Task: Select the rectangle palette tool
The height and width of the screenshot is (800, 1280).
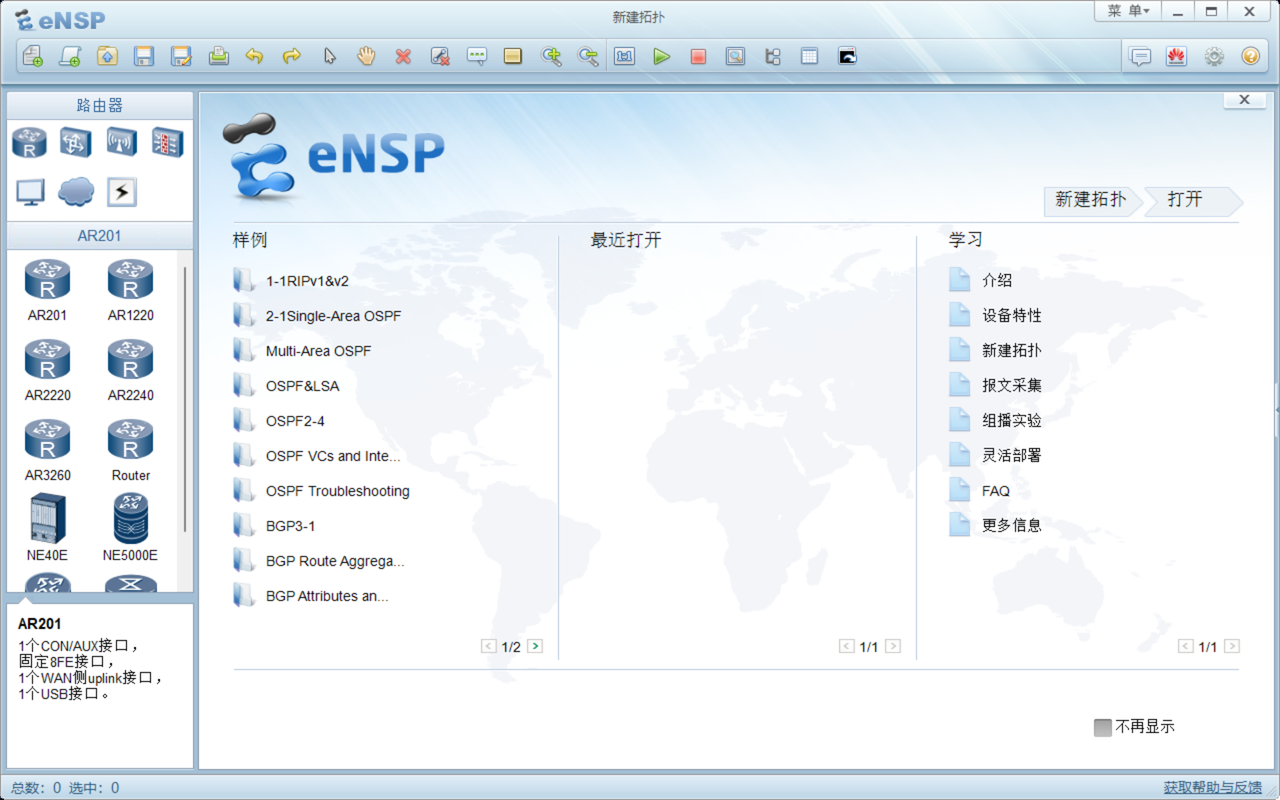Action: [513, 56]
